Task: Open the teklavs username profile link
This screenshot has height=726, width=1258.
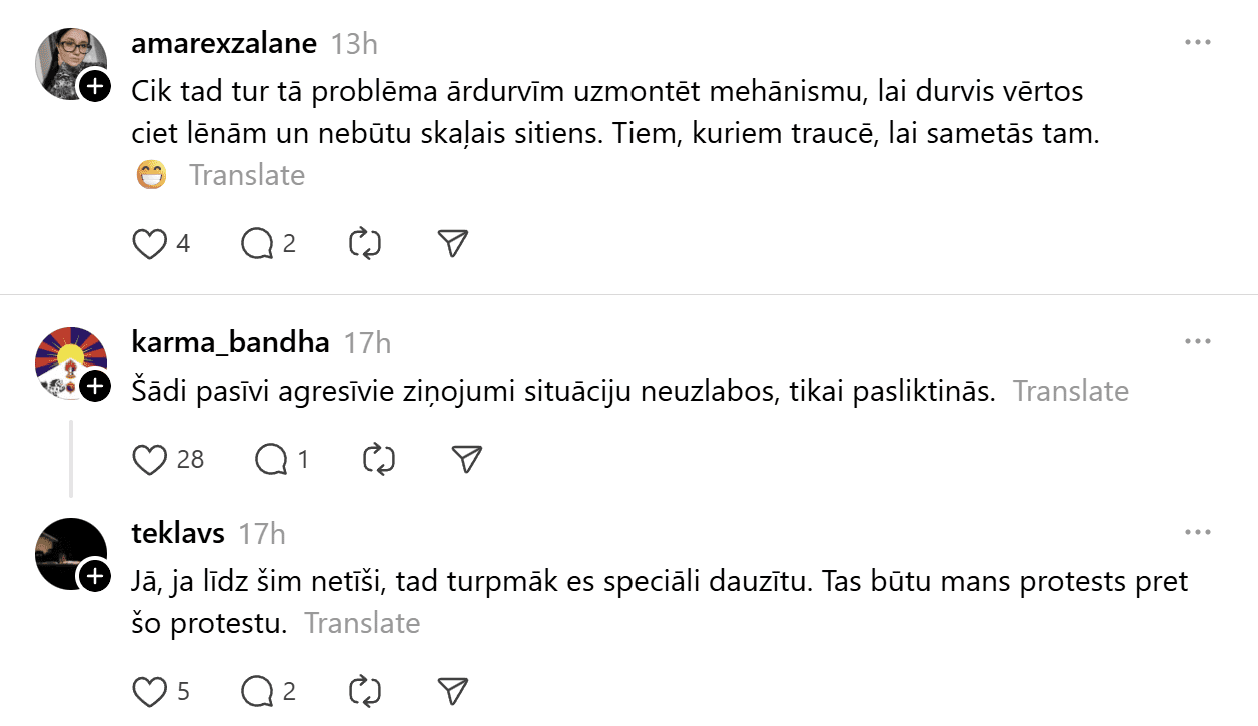Action: coord(178,533)
